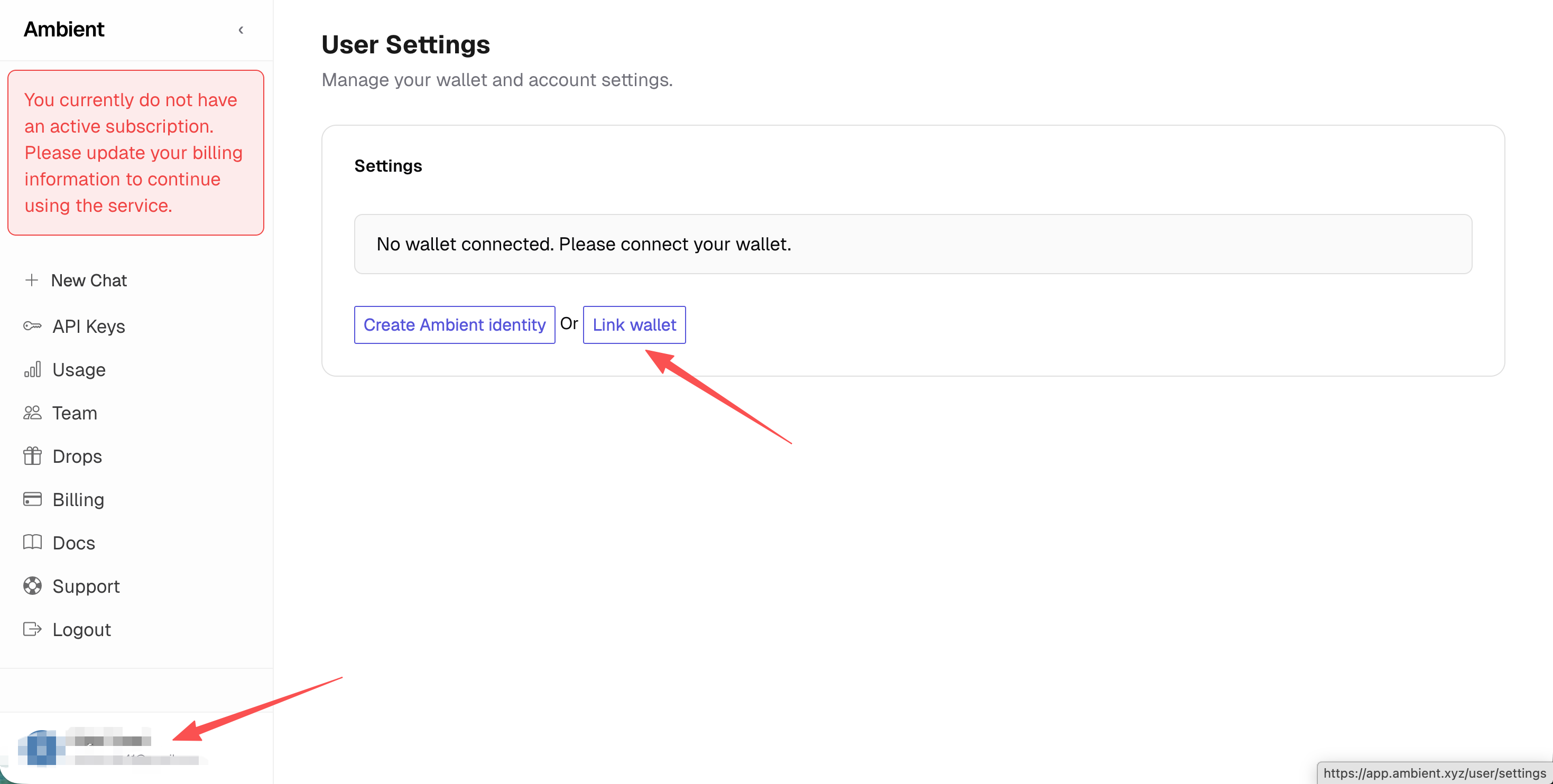The height and width of the screenshot is (784, 1553).
Task: Click the blurred user profile avatar
Action: (41, 747)
